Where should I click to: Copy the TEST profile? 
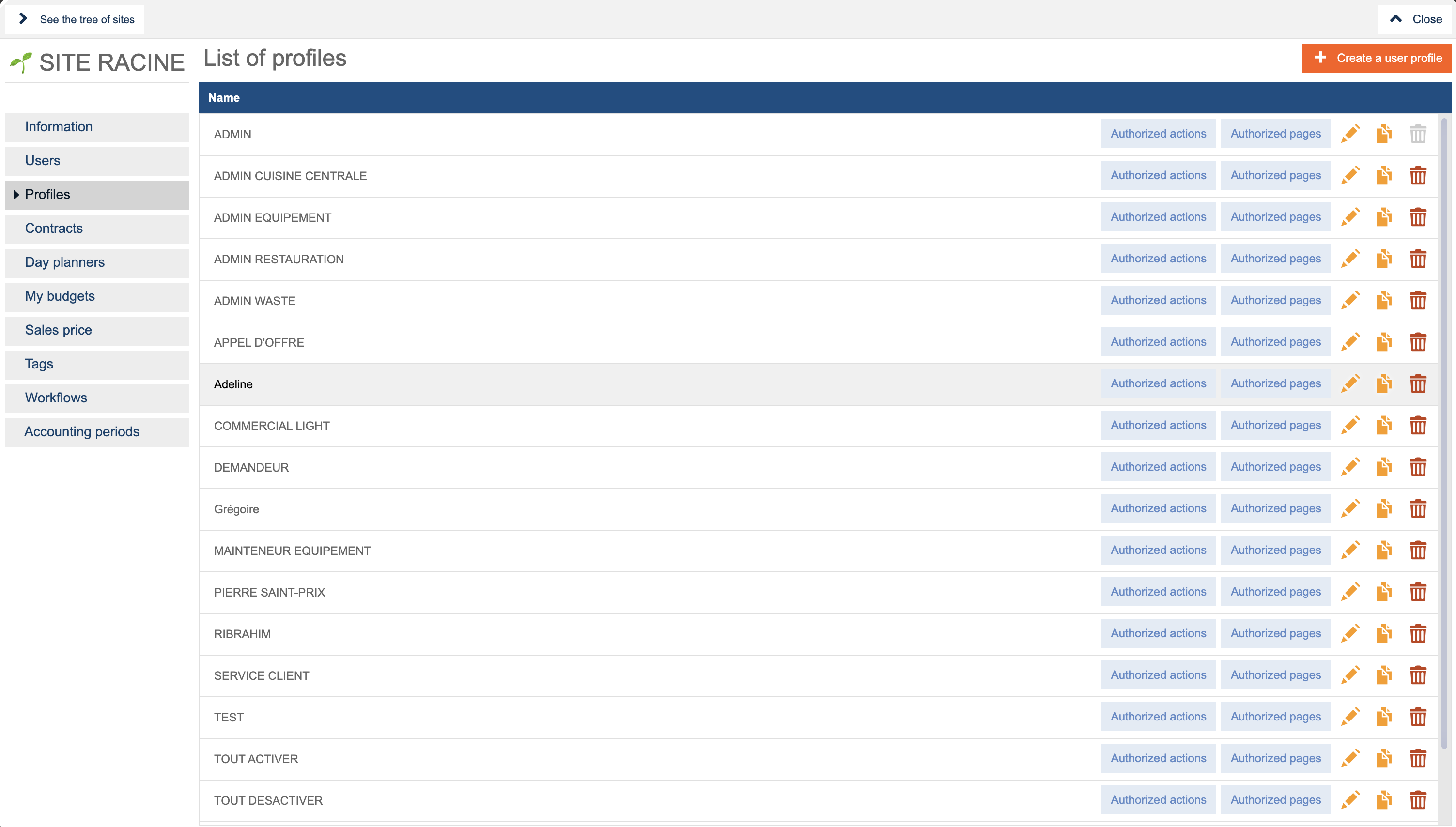[x=1384, y=717]
